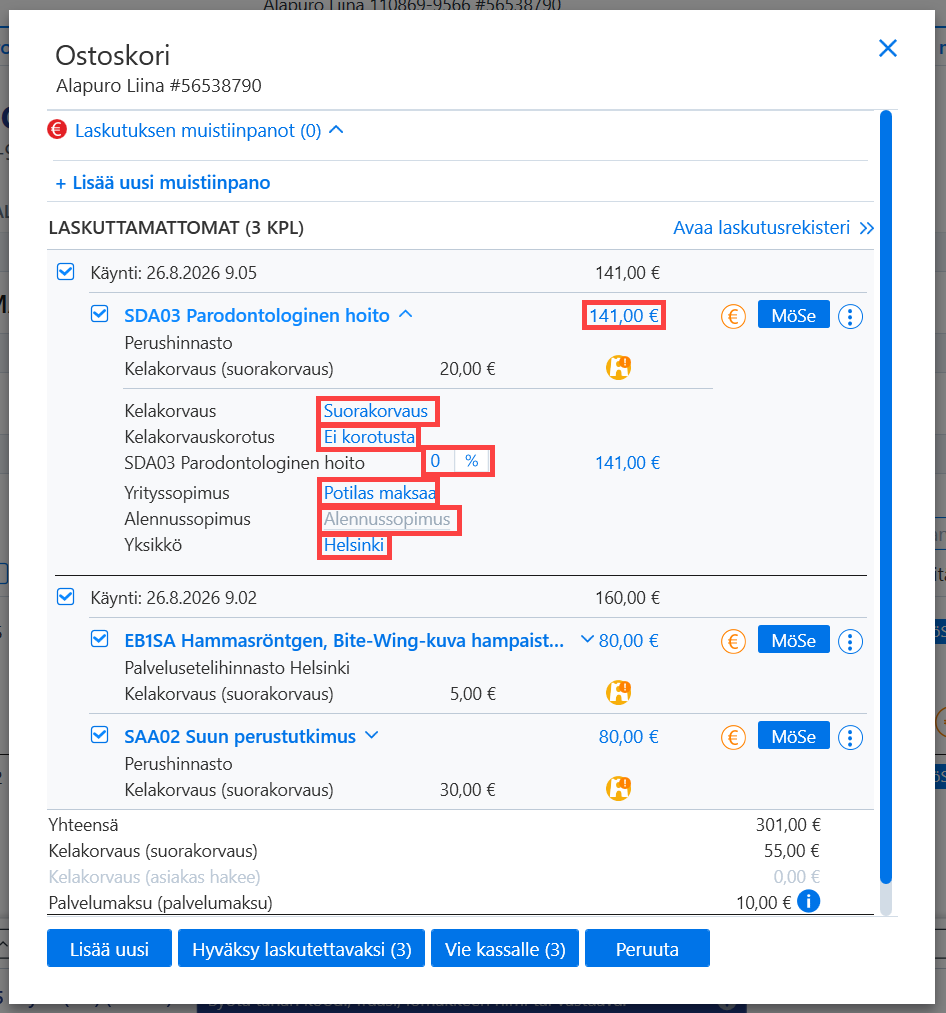Open three-dot menu for EB1SA row
This screenshot has height=1013, width=946.
coord(850,642)
